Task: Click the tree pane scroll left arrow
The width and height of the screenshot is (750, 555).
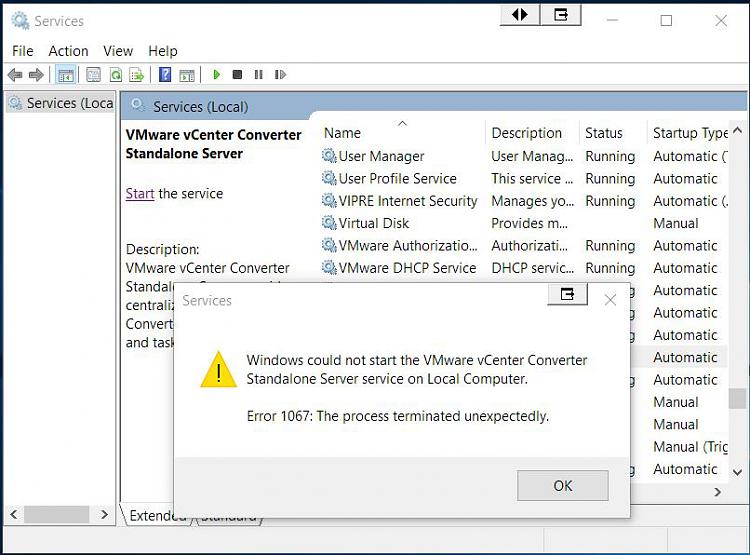Action: tap(14, 515)
